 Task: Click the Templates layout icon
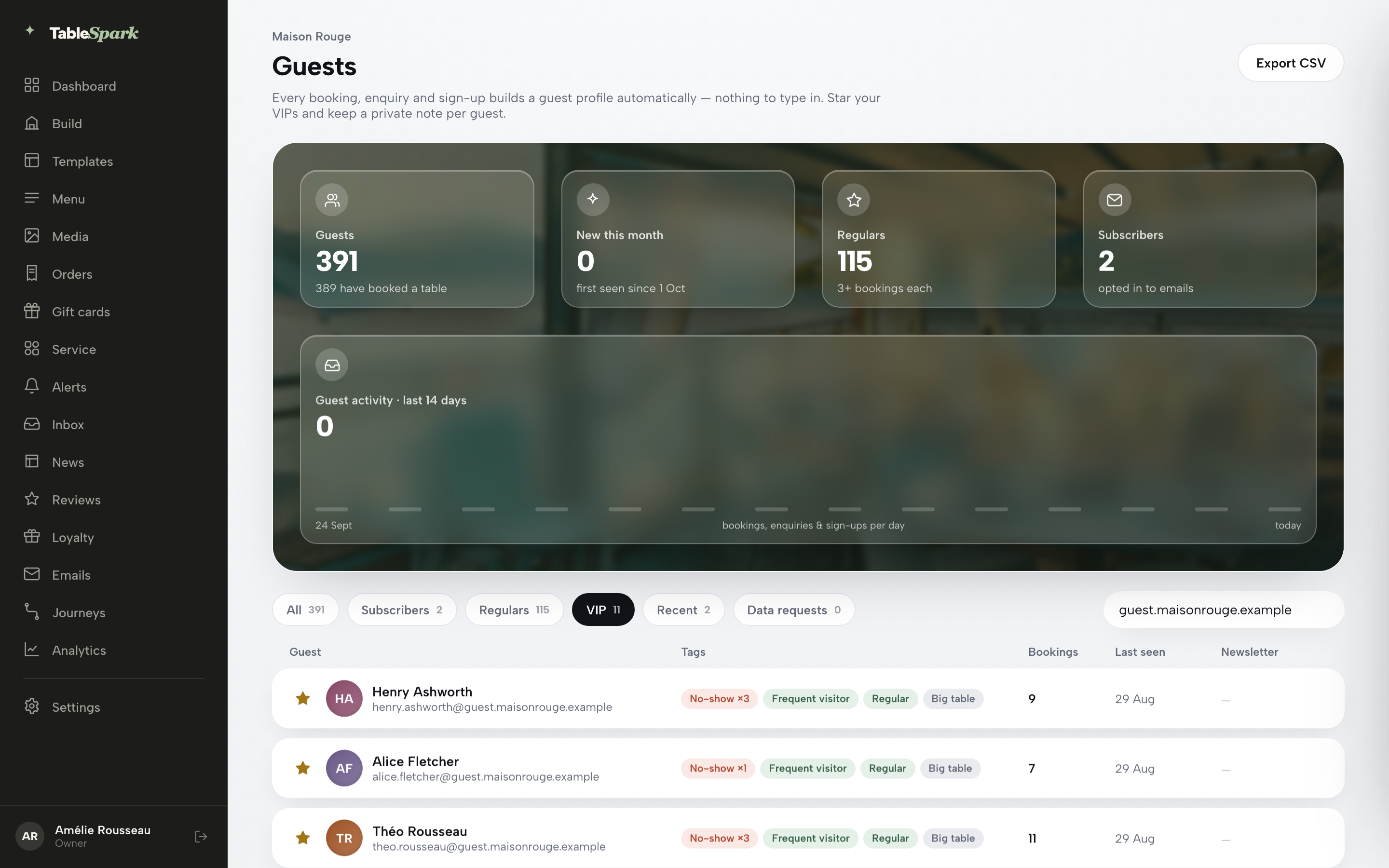(x=31, y=161)
